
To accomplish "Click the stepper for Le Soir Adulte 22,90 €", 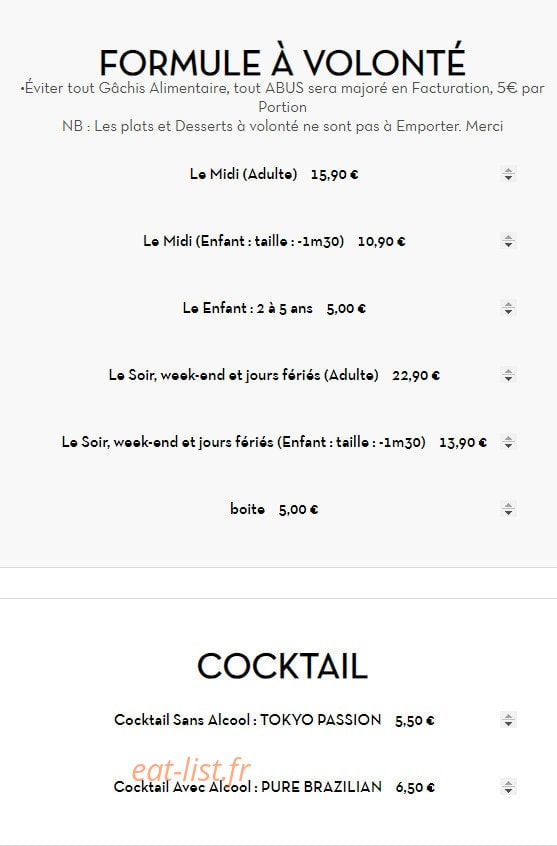I will (508, 375).
